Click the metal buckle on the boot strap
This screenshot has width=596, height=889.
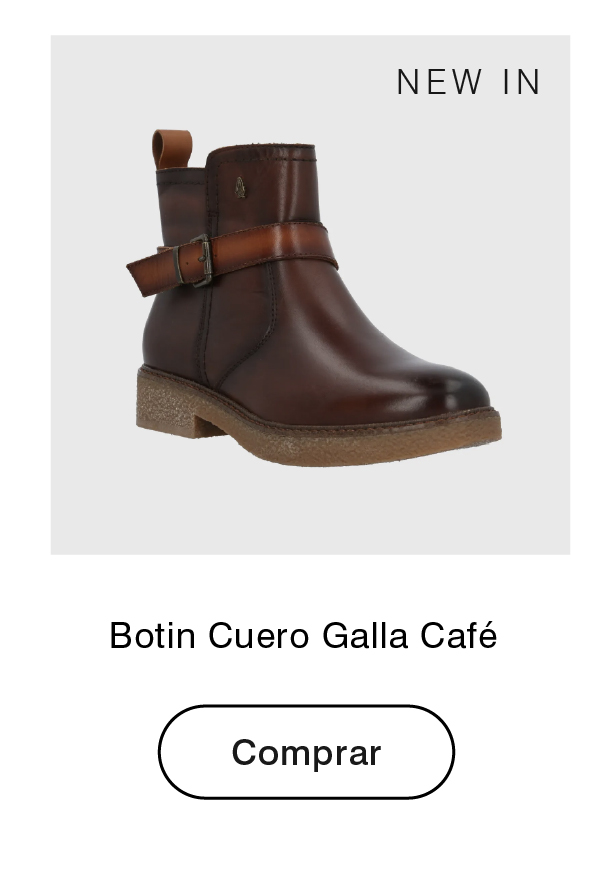point(197,261)
